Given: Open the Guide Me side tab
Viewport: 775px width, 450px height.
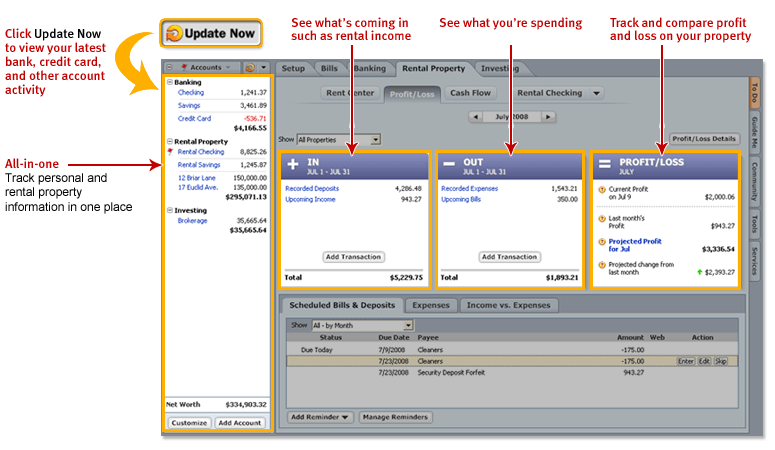Looking at the screenshot, I should pyautogui.click(x=755, y=133).
